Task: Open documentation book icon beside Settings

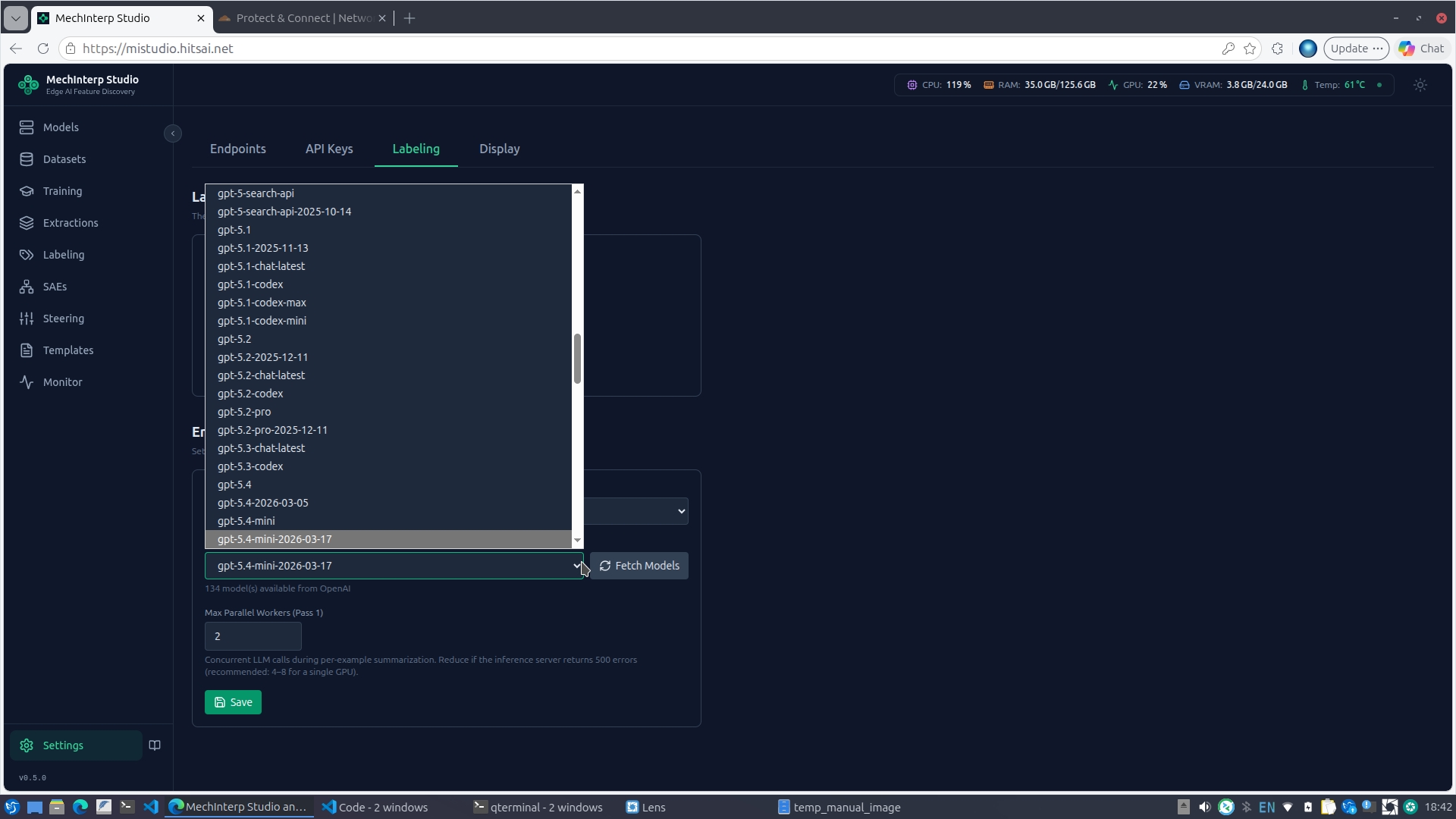Action: pyautogui.click(x=155, y=745)
